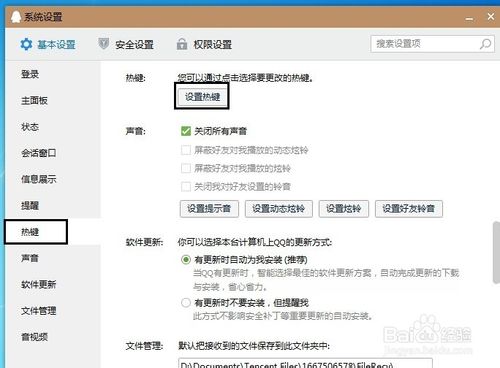Select 有更新时自动为我安装 radio option
The height and width of the screenshot is (368, 500).
click(186, 259)
